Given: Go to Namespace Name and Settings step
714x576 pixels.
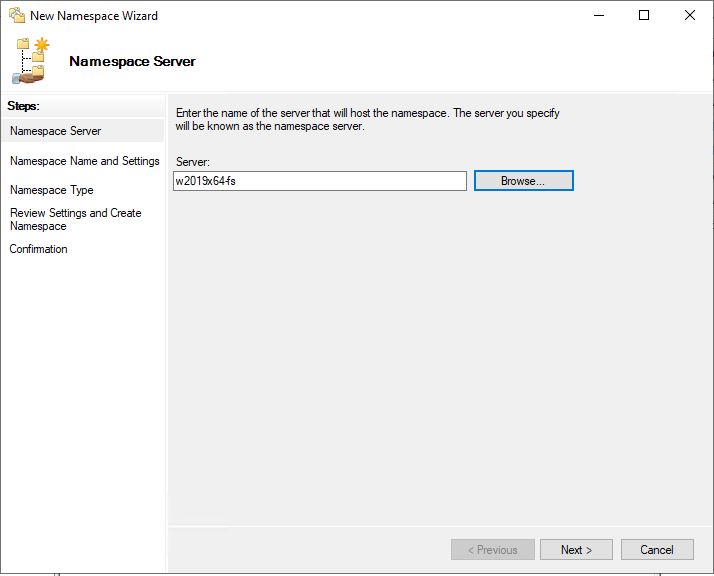Looking at the screenshot, I should [x=85, y=161].
